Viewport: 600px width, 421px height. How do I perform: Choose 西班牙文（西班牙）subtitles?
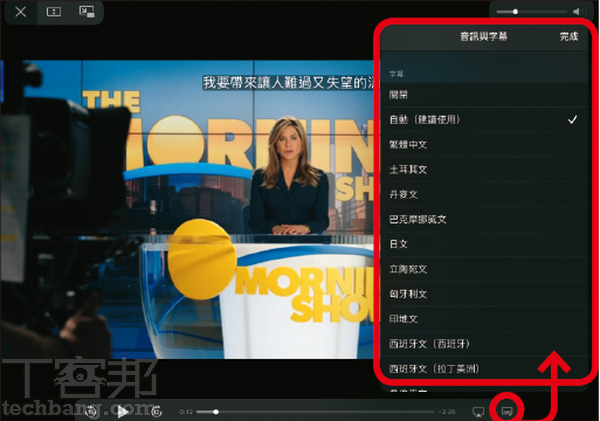pos(484,344)
